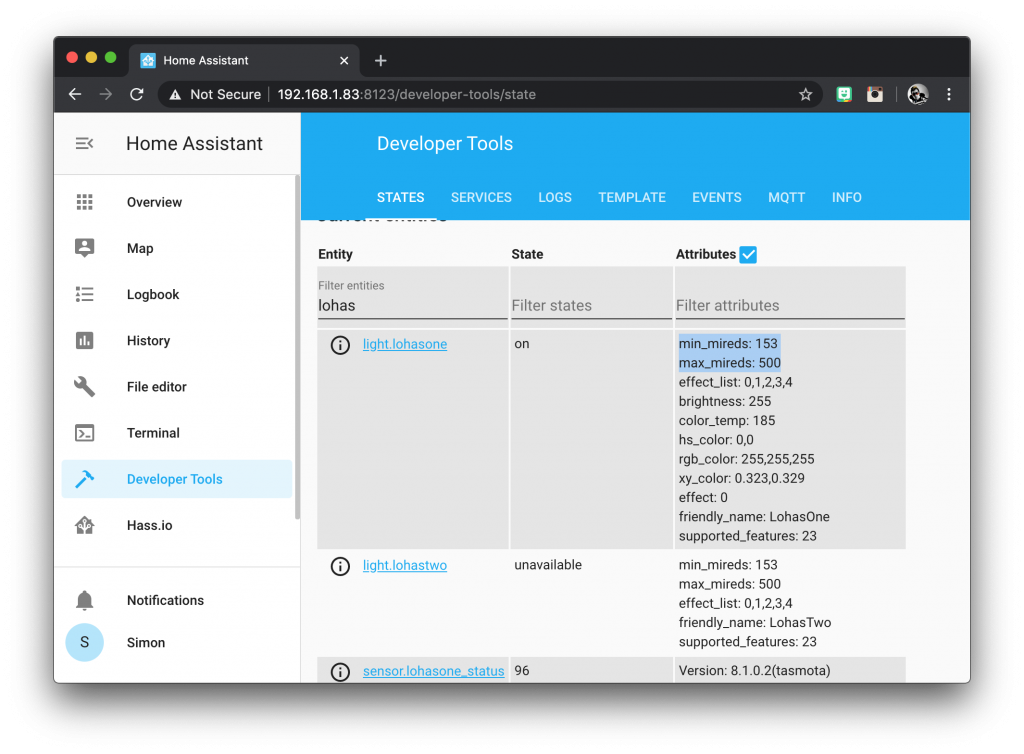Open the light.lohastwo entity link
The height and width of the screenshot is (754, 1024).
point(405,565)
